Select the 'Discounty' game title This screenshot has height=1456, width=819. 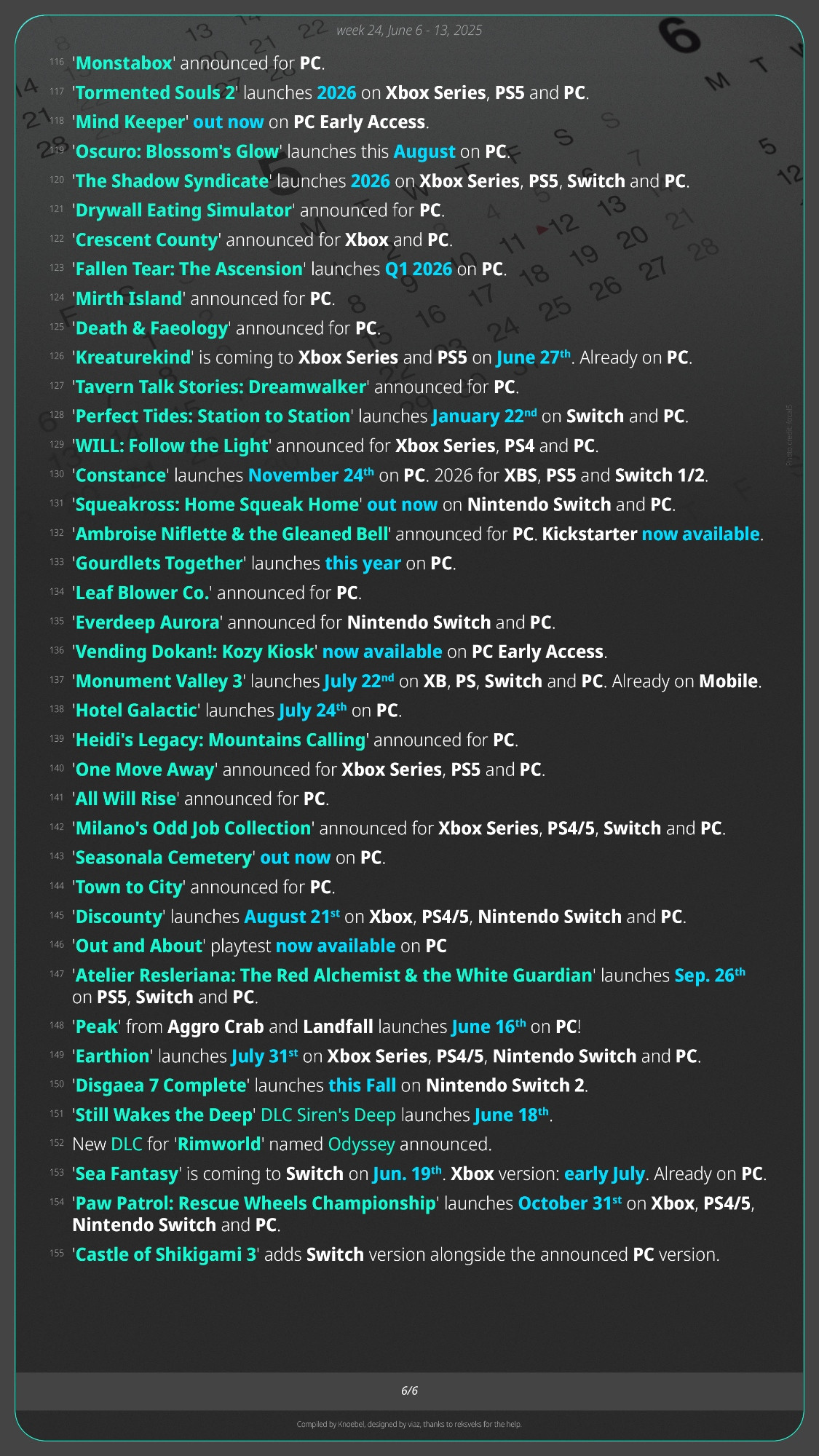119,916
